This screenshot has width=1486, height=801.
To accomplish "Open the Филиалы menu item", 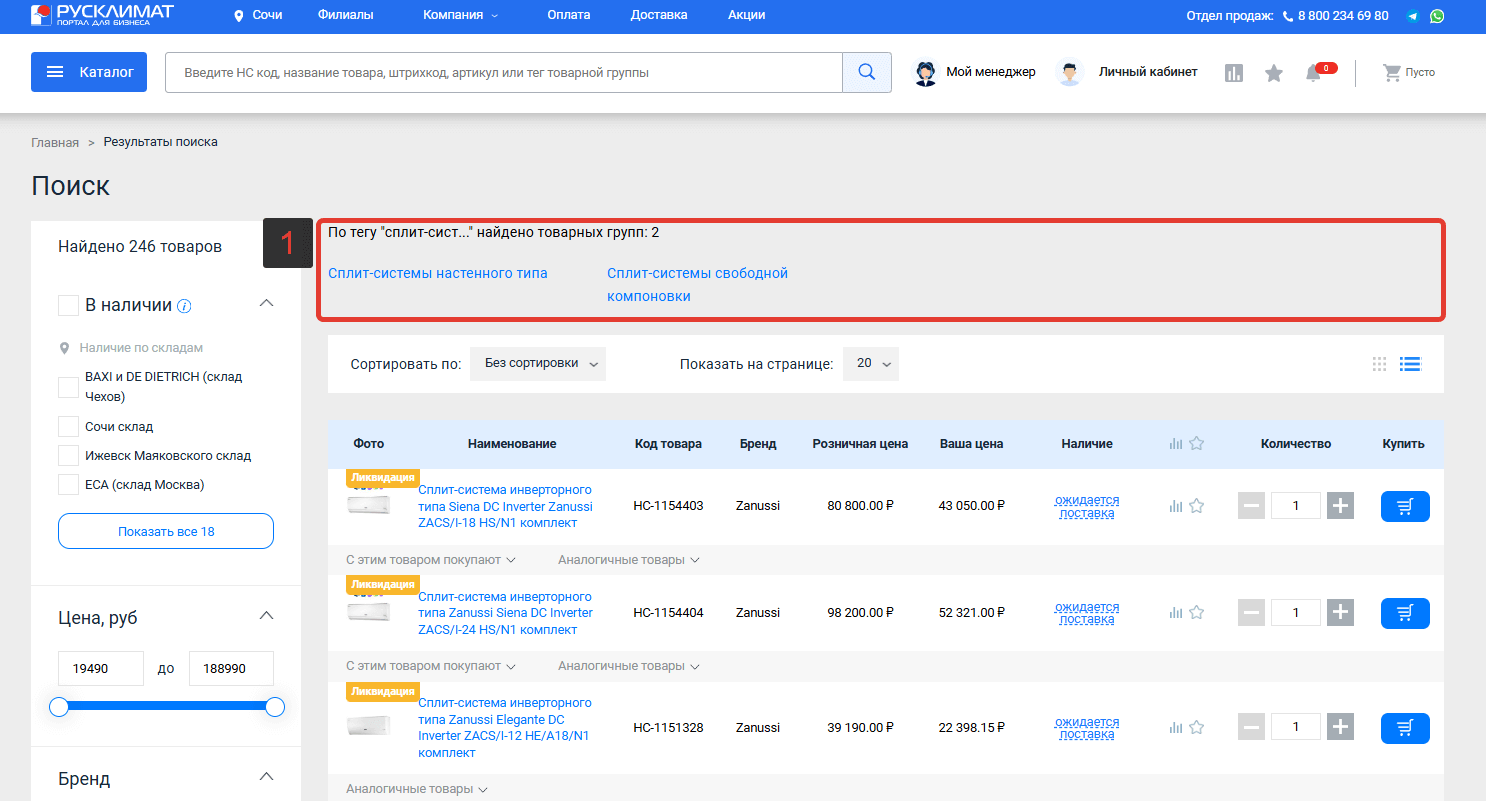I will tap(345, 15).
